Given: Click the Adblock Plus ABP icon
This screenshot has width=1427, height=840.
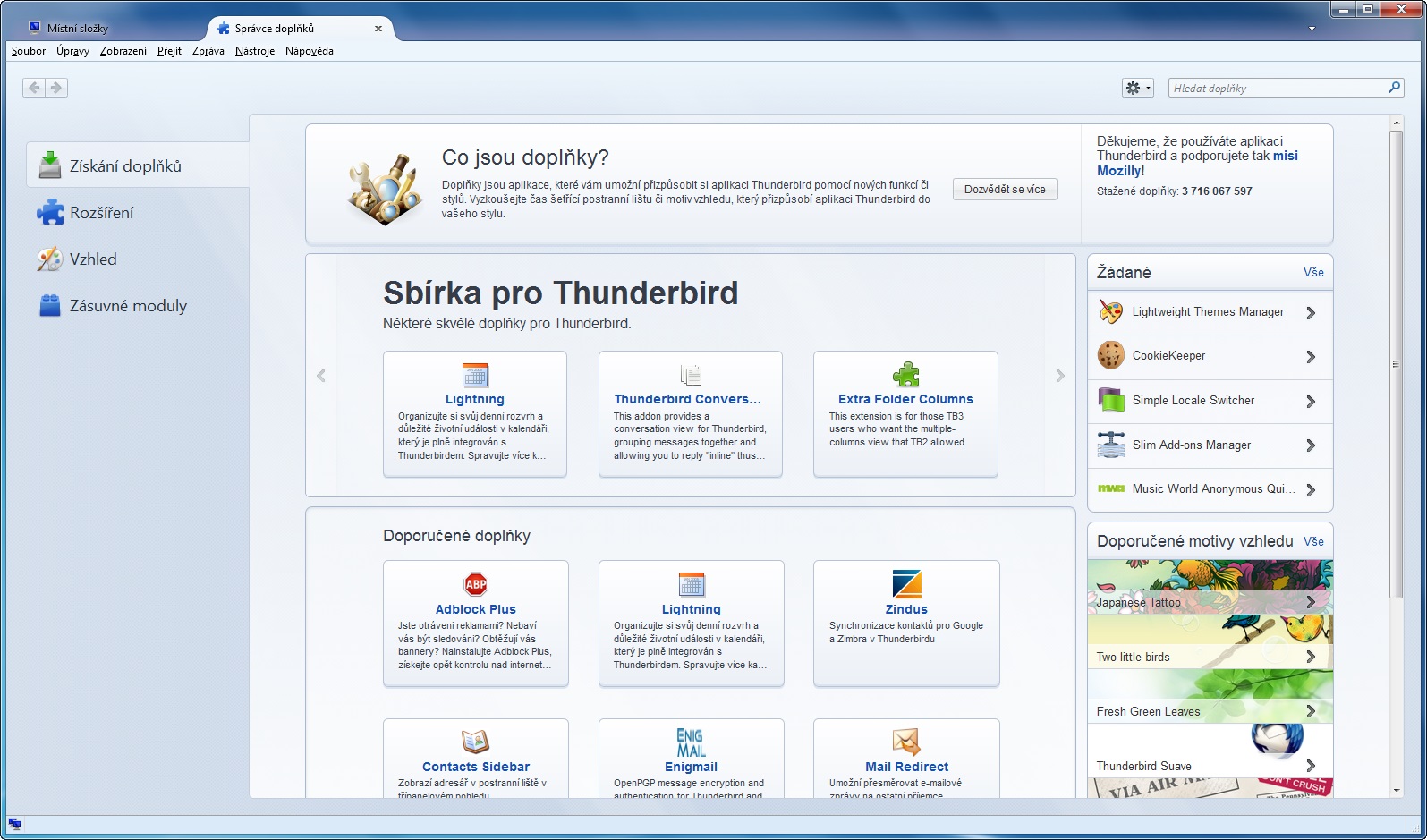Looking at the screenshot, I should coord(476,584).
